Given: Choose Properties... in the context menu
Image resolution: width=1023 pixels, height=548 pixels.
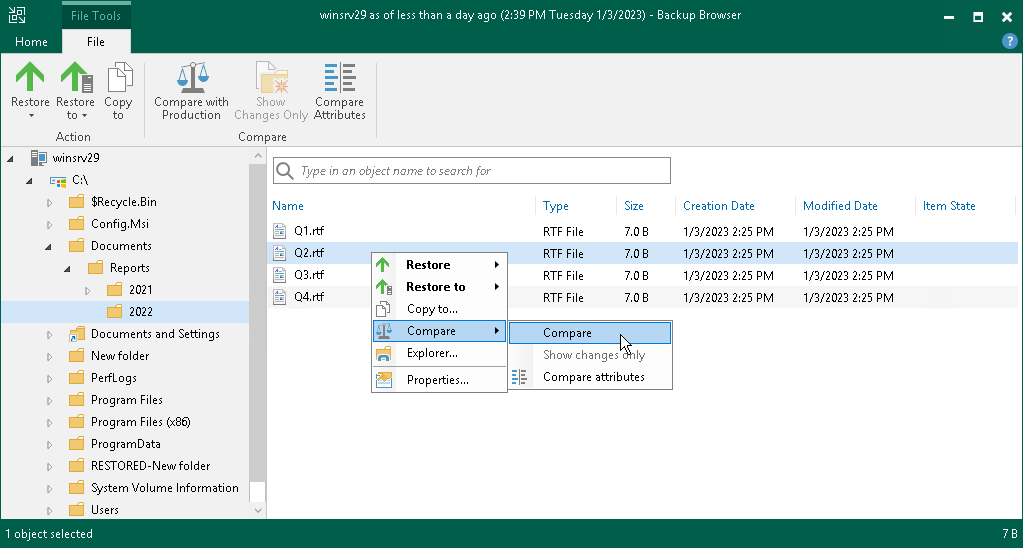Looking at the screenshot, I should 440,380.
